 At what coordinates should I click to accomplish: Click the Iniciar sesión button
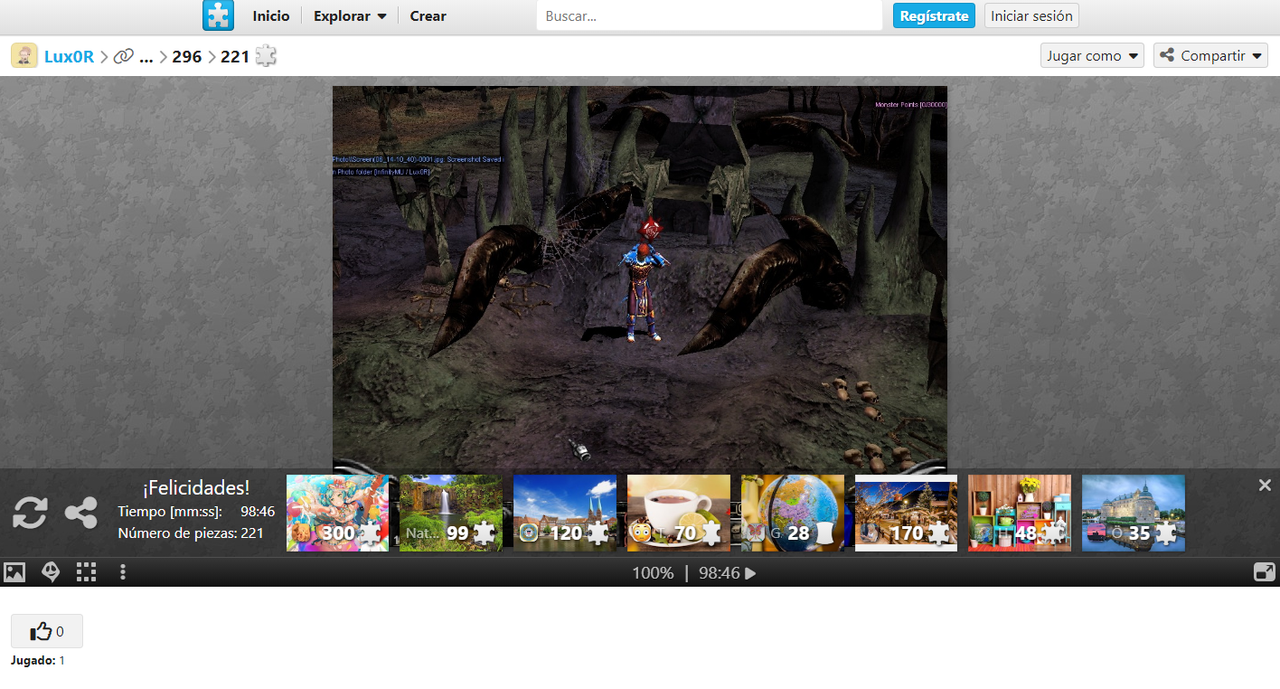[x=1032, y=16]
